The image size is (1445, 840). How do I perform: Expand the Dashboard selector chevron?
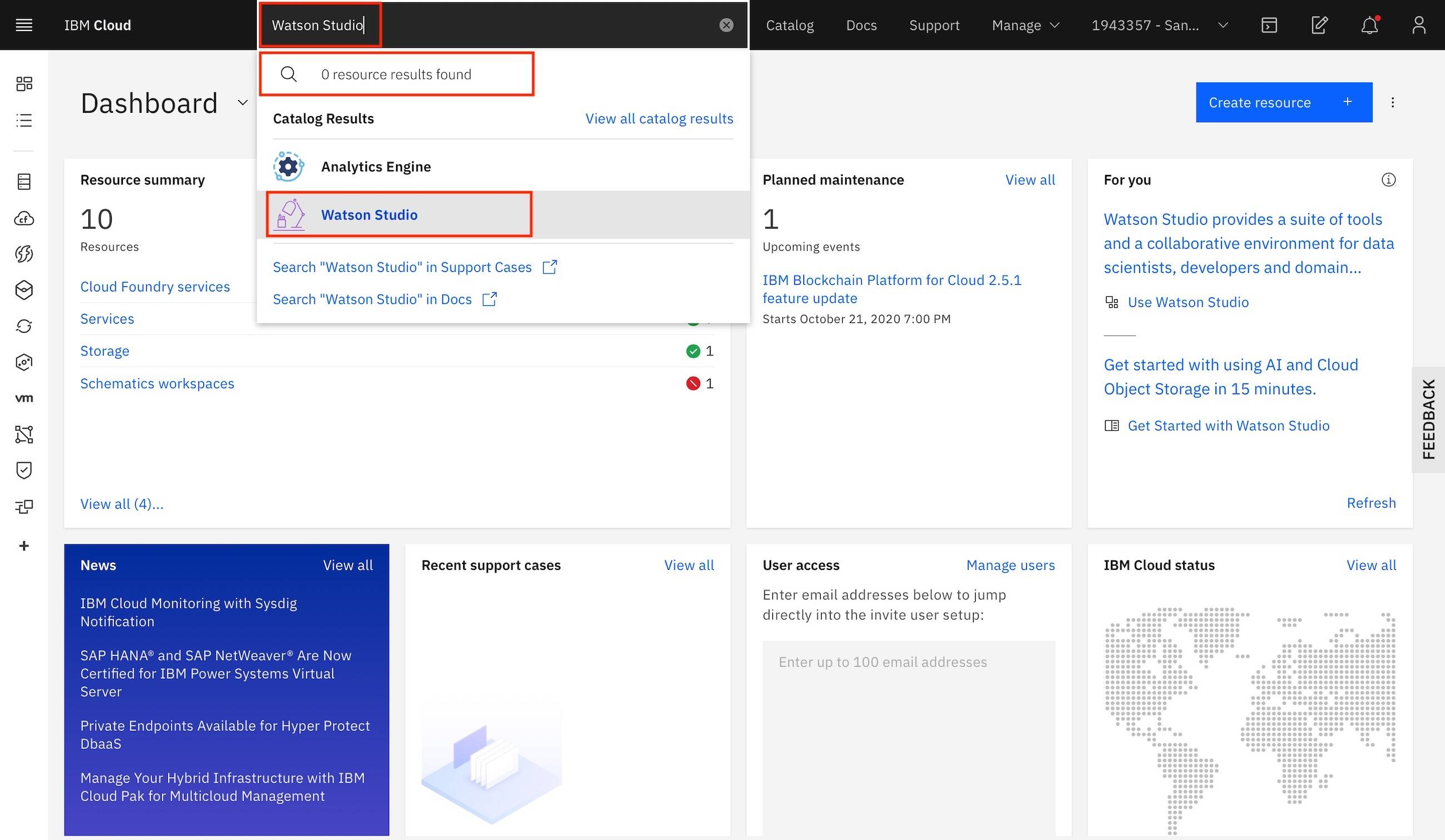click(x=242, y=103)
